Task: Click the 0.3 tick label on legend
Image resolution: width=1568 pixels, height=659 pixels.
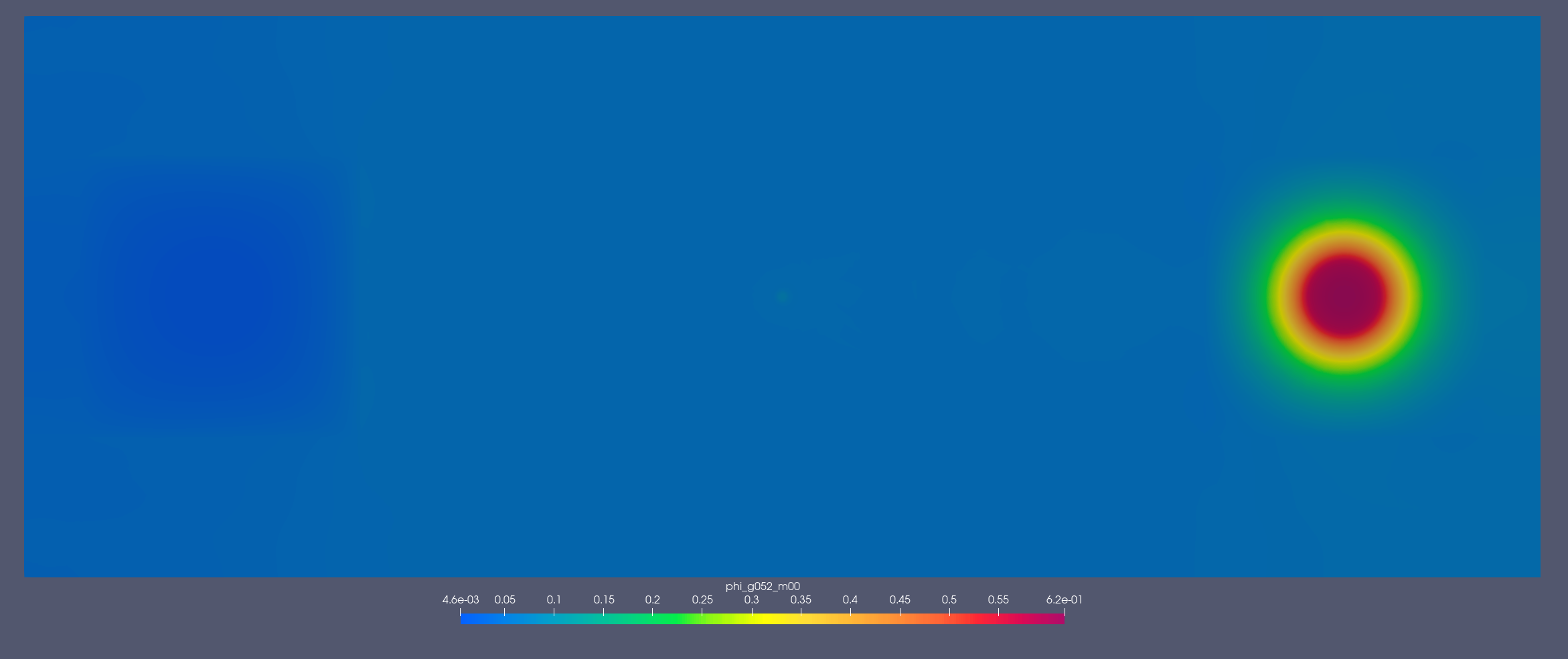Action: 751,599
